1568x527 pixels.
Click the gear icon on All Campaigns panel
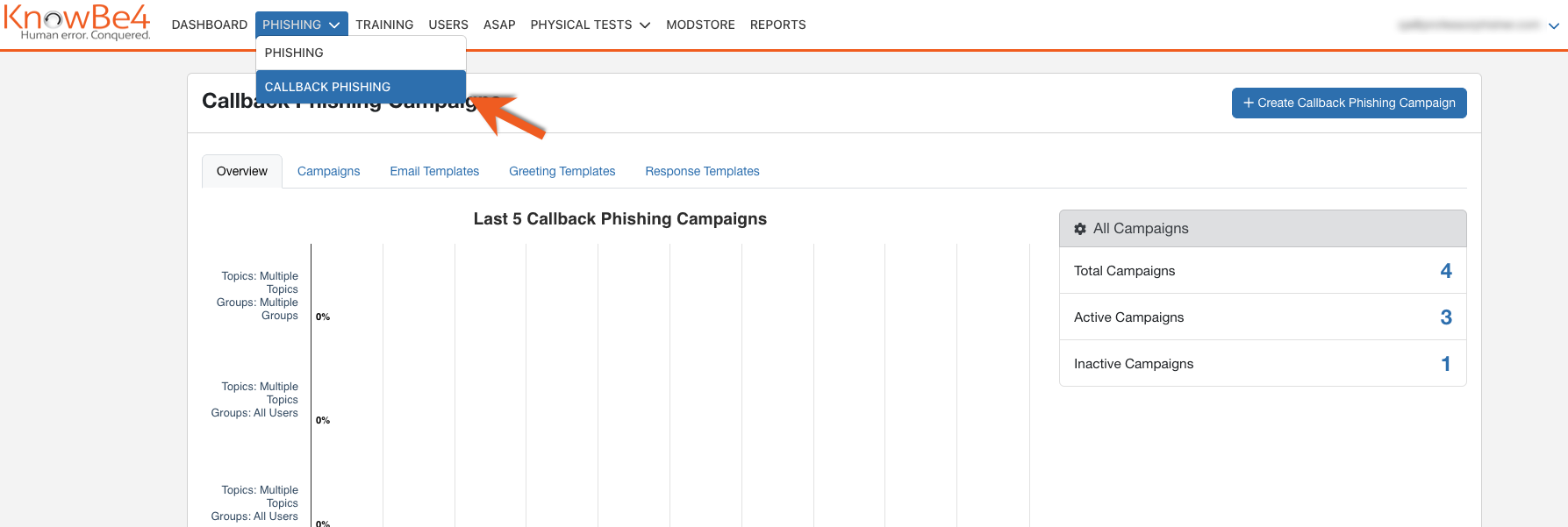[x=1079, y=228]
